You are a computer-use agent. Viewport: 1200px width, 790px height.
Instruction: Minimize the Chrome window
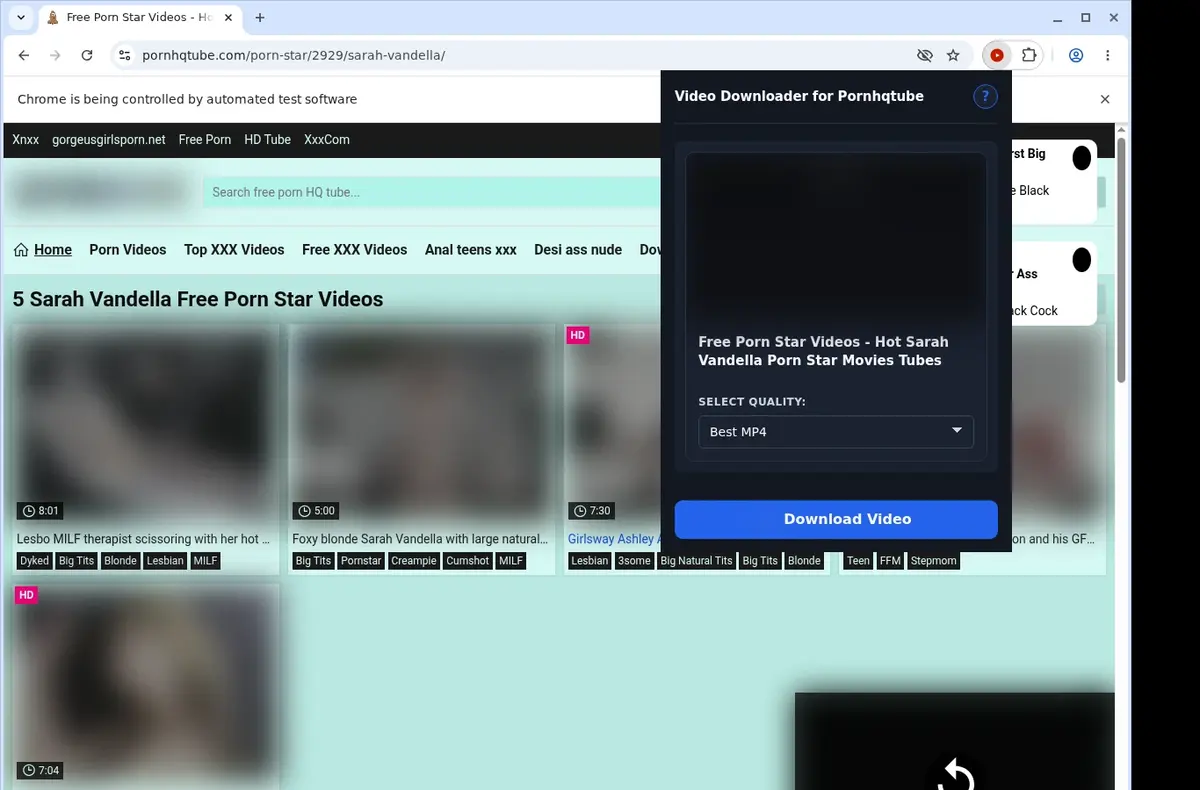tap(1059, 17)
